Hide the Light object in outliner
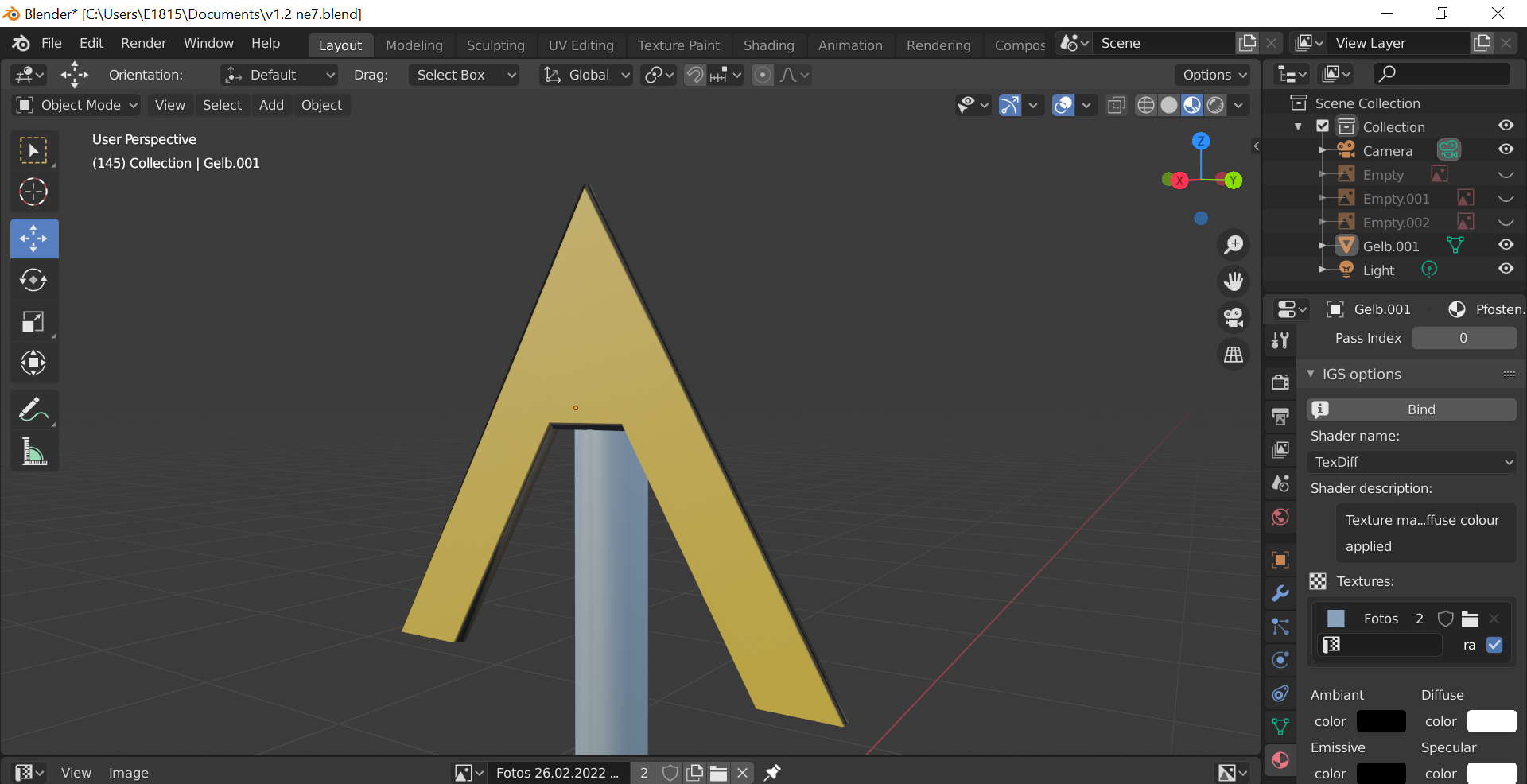The height and width of the screenshot is (784, 1527). [1506, 270]
